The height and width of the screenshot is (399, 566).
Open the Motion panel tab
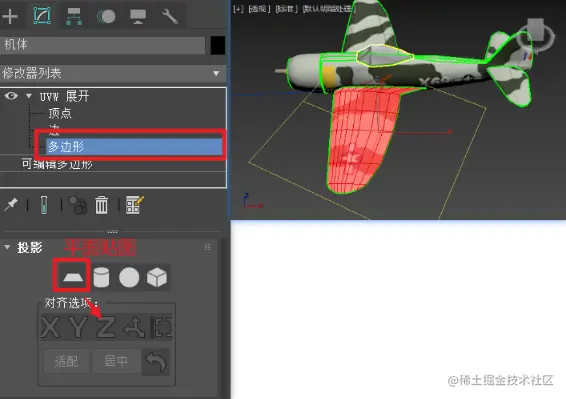(106, 16)
